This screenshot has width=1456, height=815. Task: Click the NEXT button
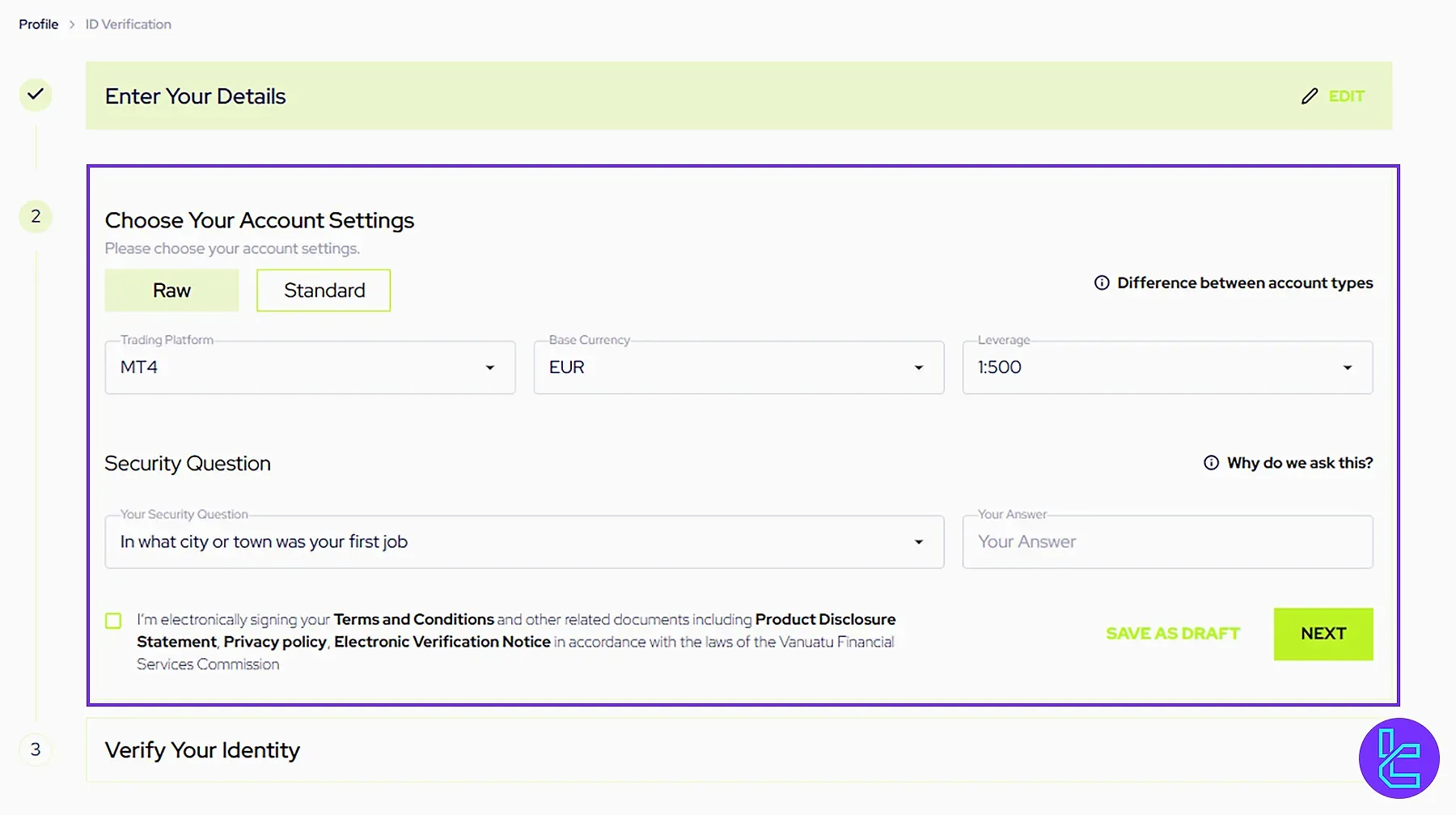coord(1323,634)
